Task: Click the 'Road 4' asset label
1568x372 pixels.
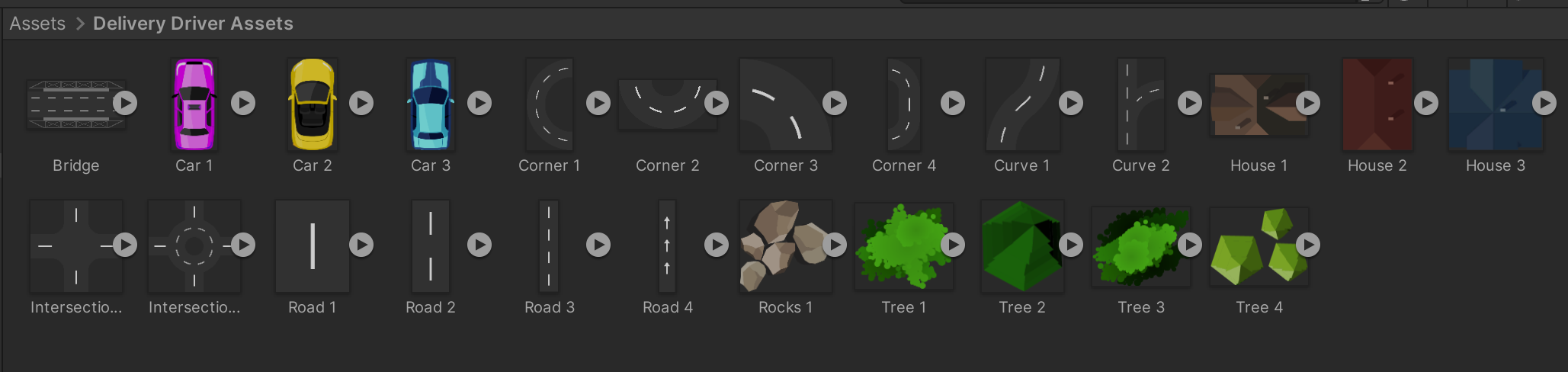Action: tap(668, 307)
